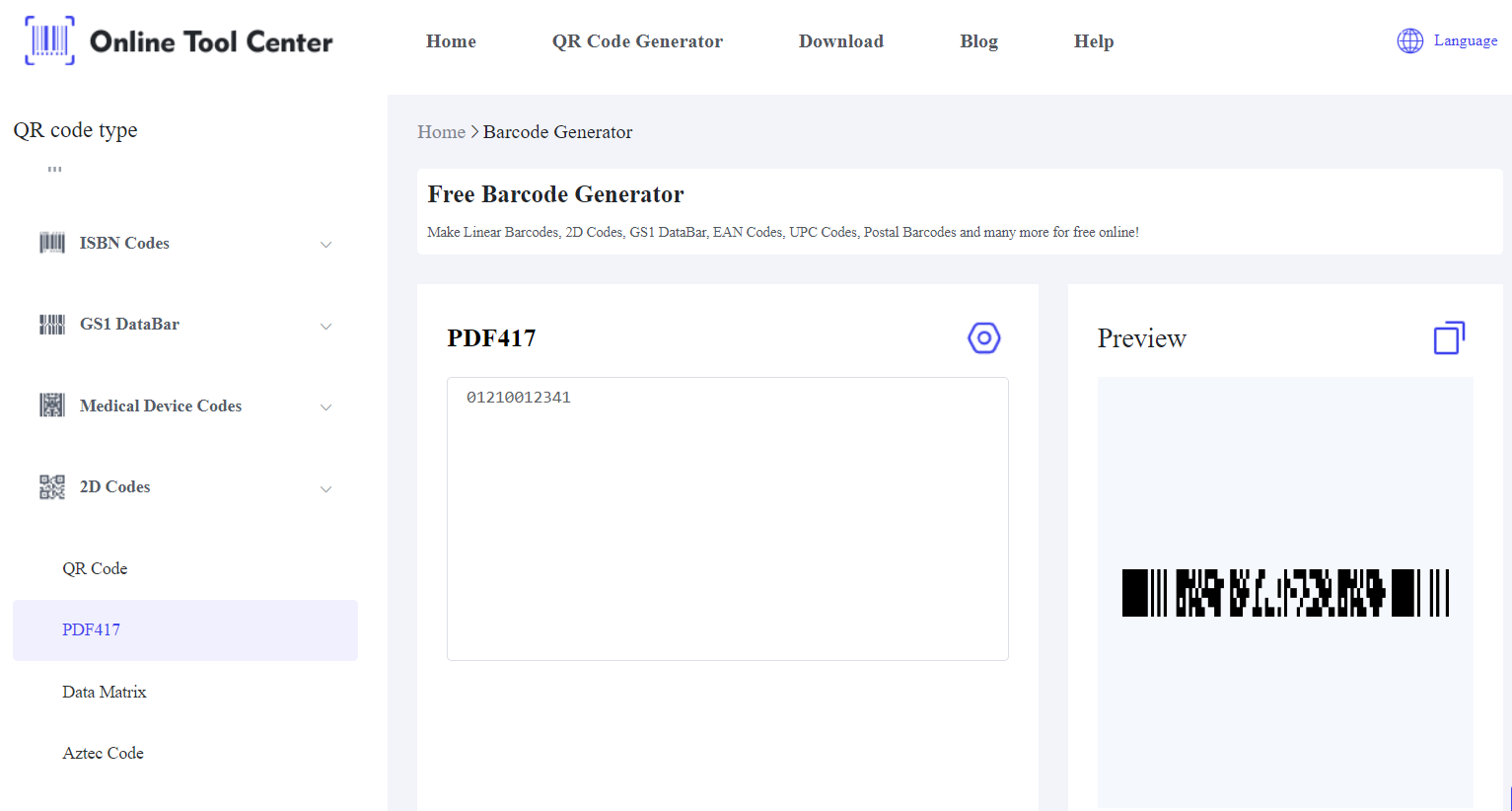Open the Blog menu item
This screenshot has width=1512, height=811.
[x=978, y=41]
